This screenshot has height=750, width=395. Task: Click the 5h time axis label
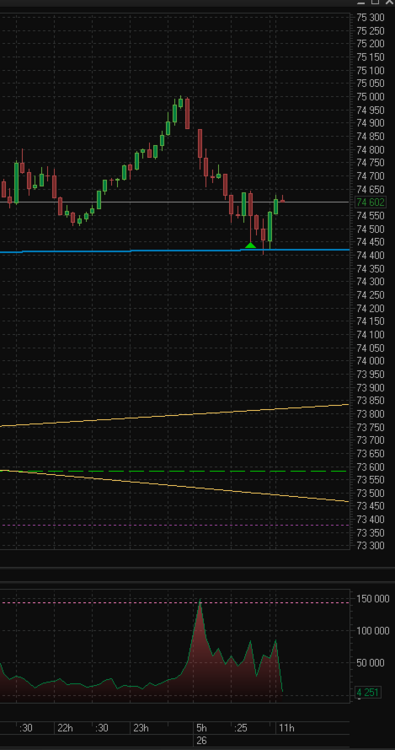pos(202,728)
